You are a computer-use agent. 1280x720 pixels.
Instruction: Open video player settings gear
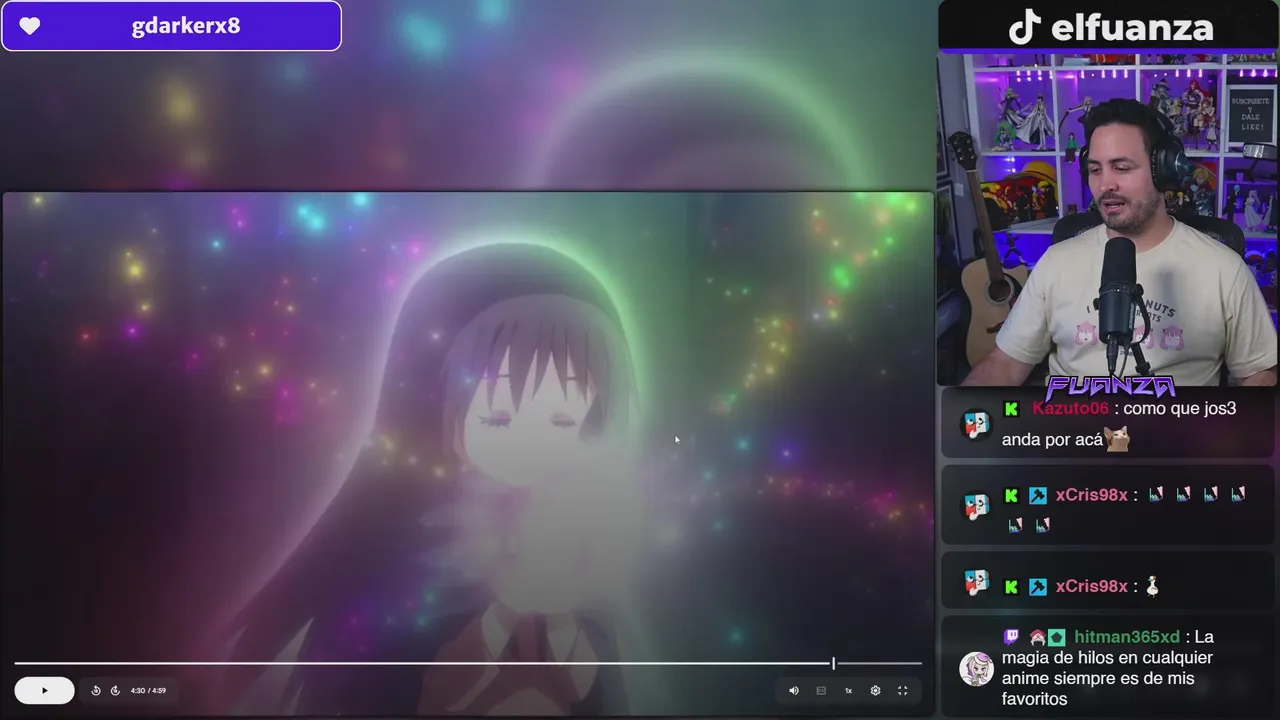coord(875,690)
